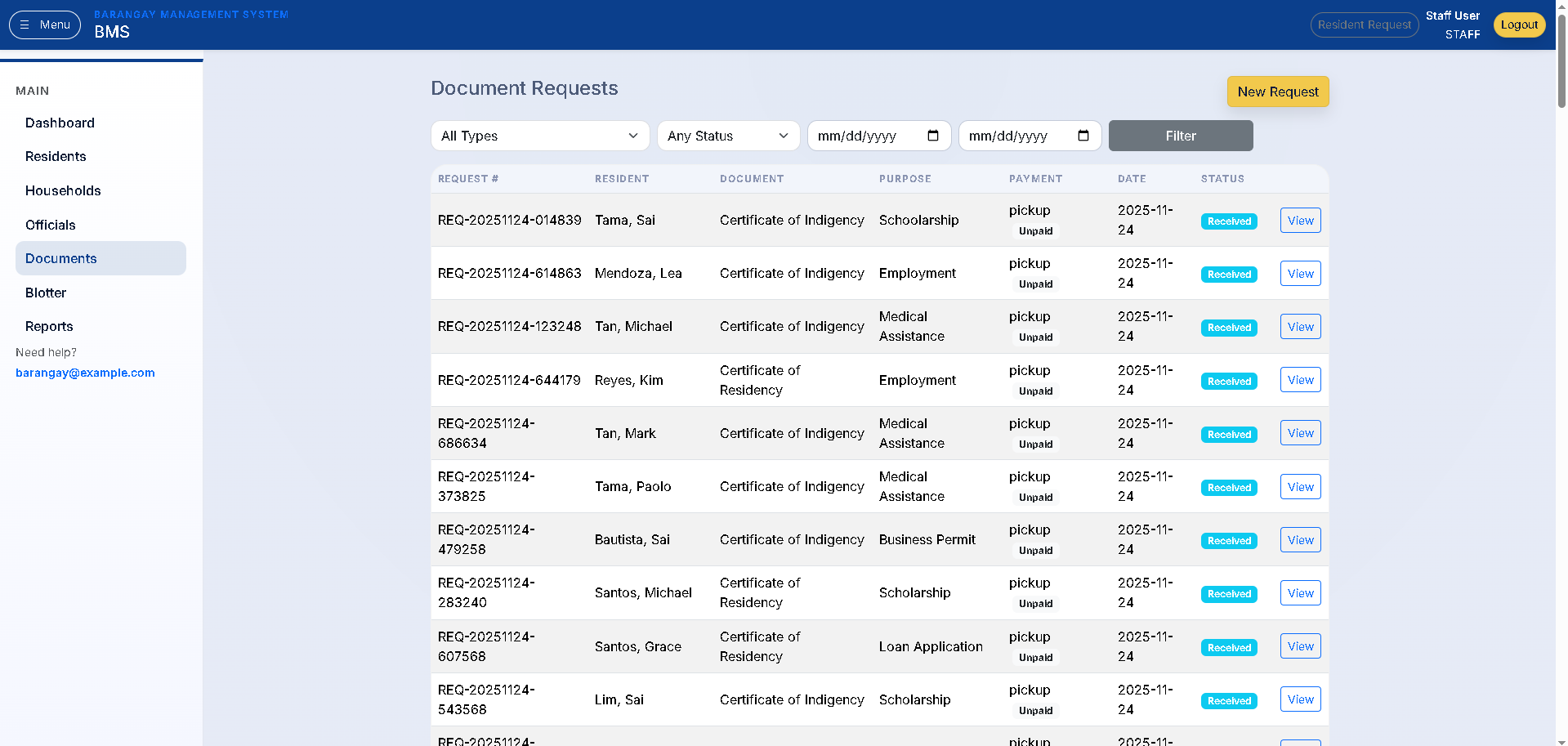Click the New Request button
Screen dimensions: 1568x746
[x=1277, y=92]
